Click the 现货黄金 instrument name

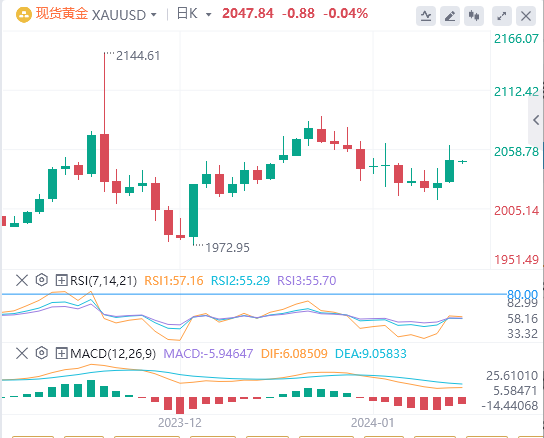[62, 14]
